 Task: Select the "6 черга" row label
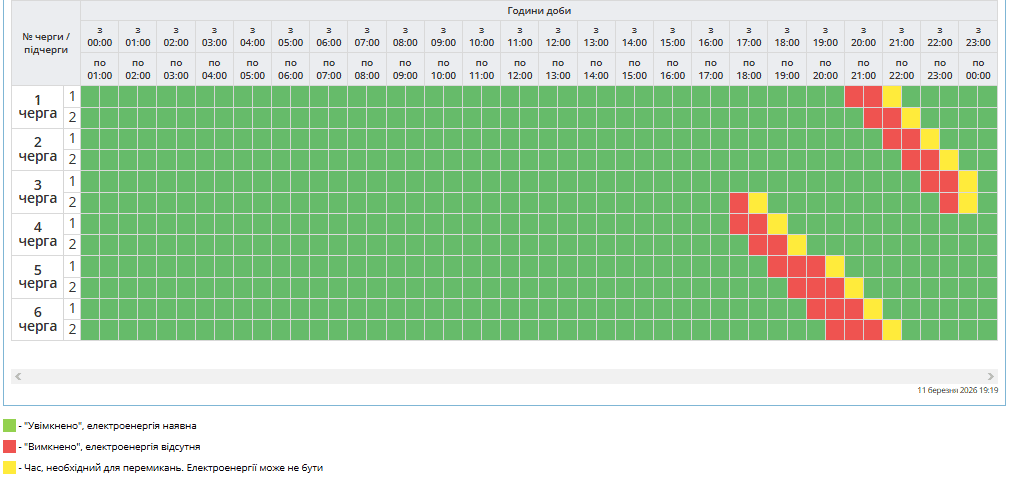point(38,319)
